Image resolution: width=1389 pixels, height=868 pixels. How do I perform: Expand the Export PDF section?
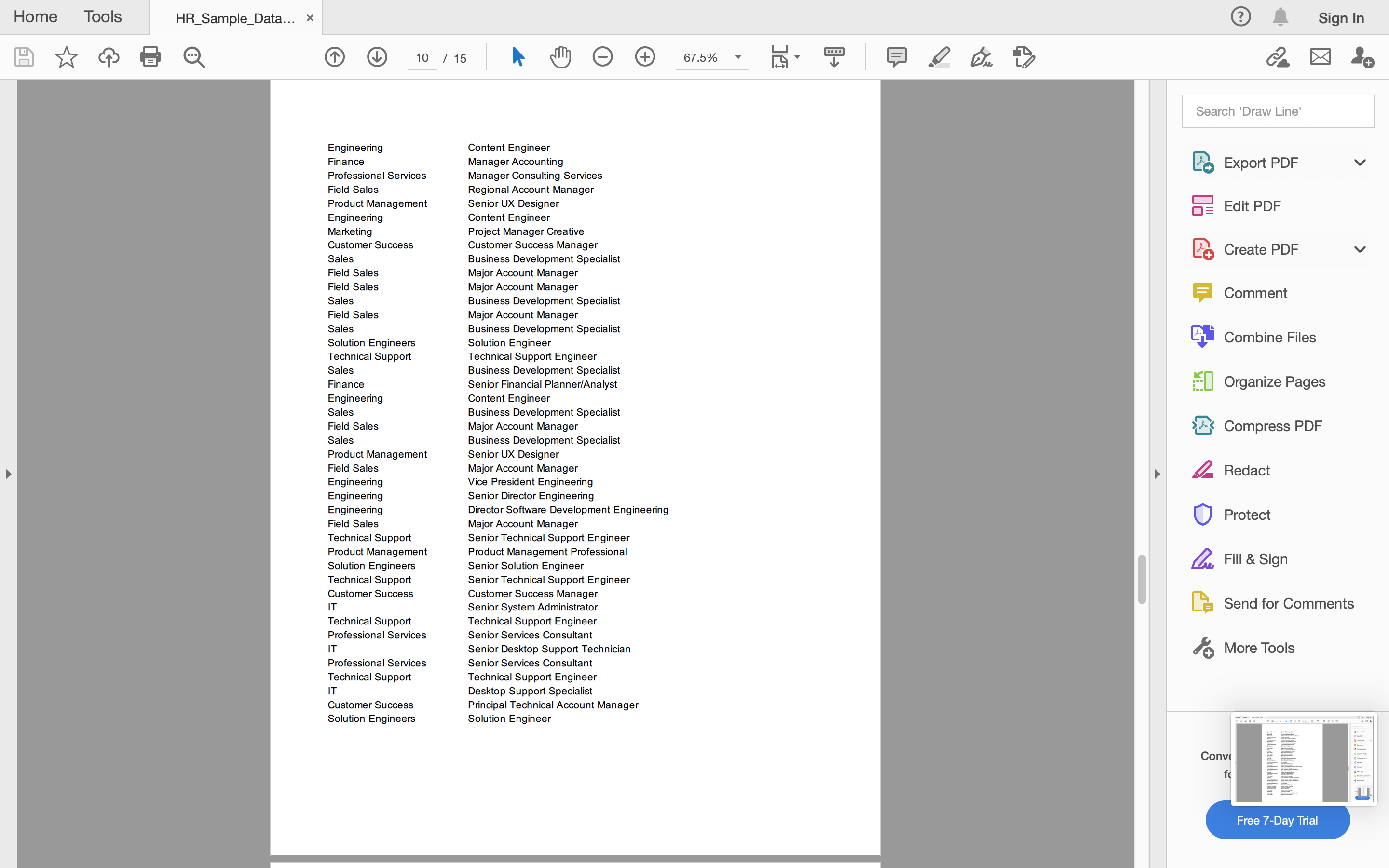click(1359, 163)
